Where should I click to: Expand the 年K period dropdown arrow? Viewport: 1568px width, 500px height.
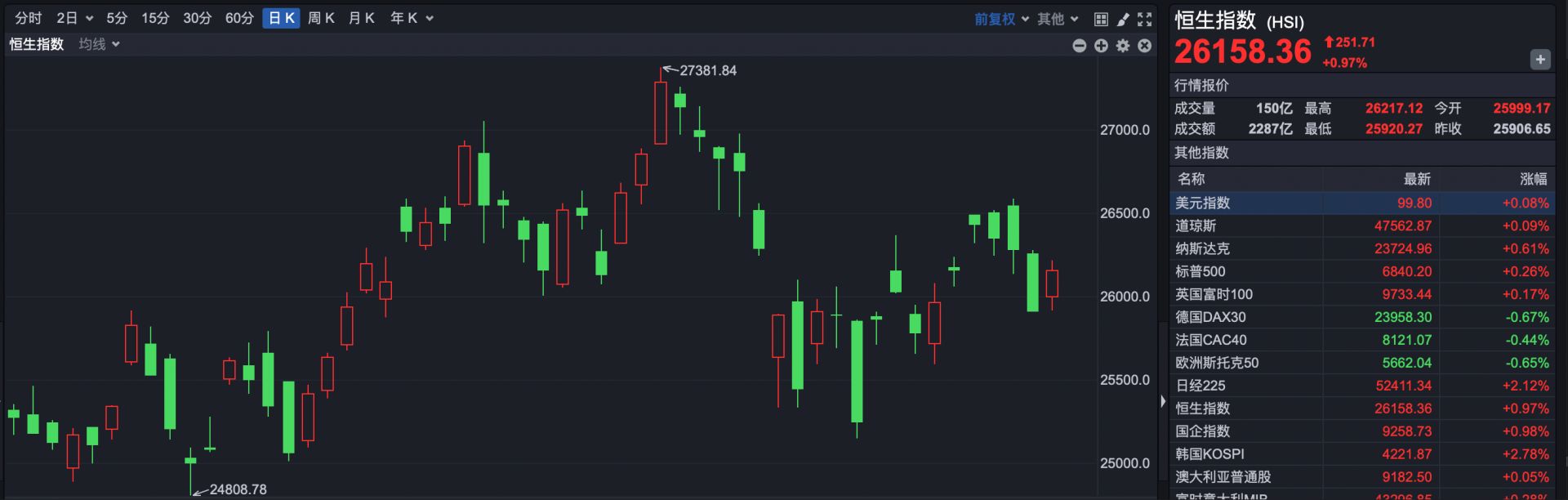(x=430, y=19)
